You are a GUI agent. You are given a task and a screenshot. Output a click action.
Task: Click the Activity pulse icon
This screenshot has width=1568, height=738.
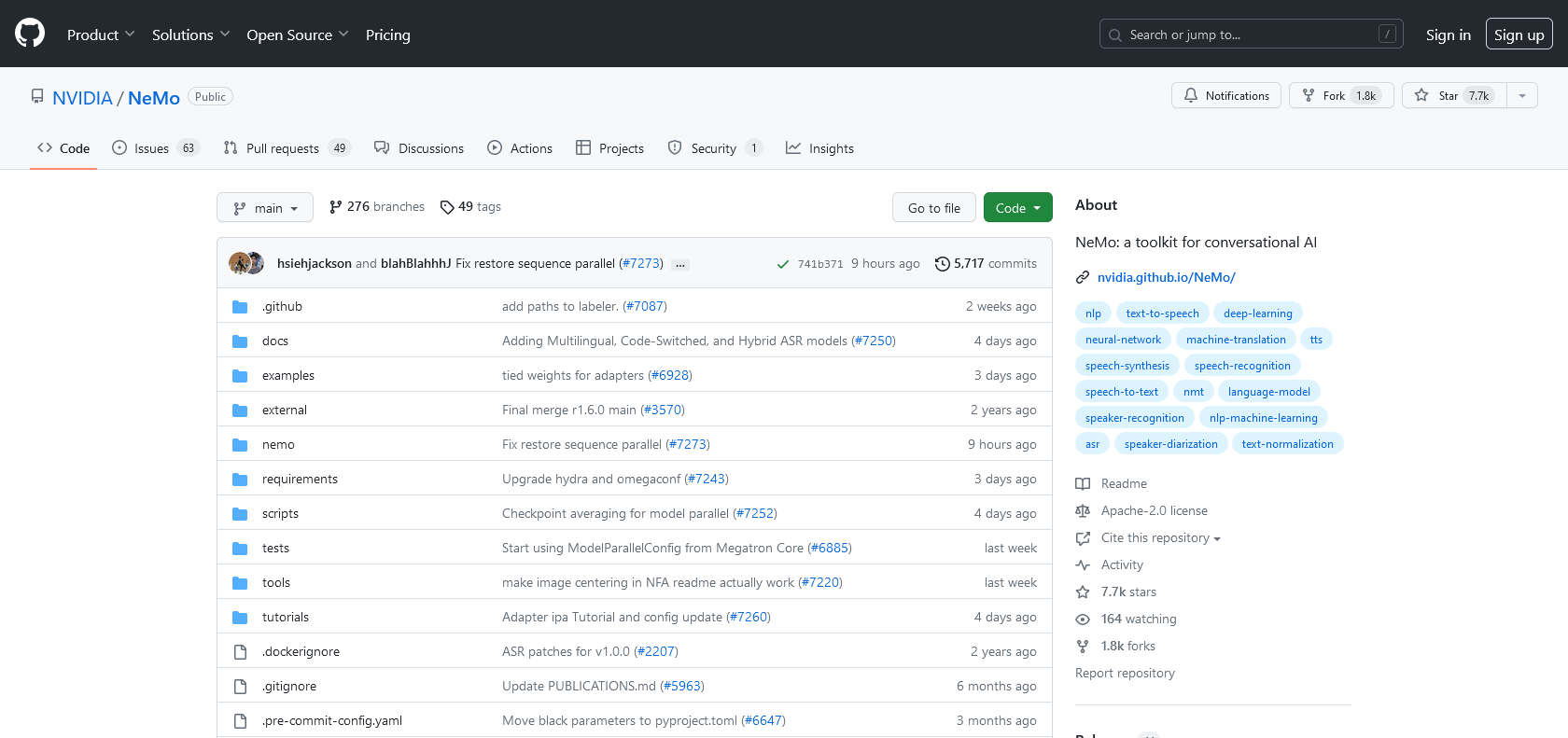click(x=1083, y=564)
